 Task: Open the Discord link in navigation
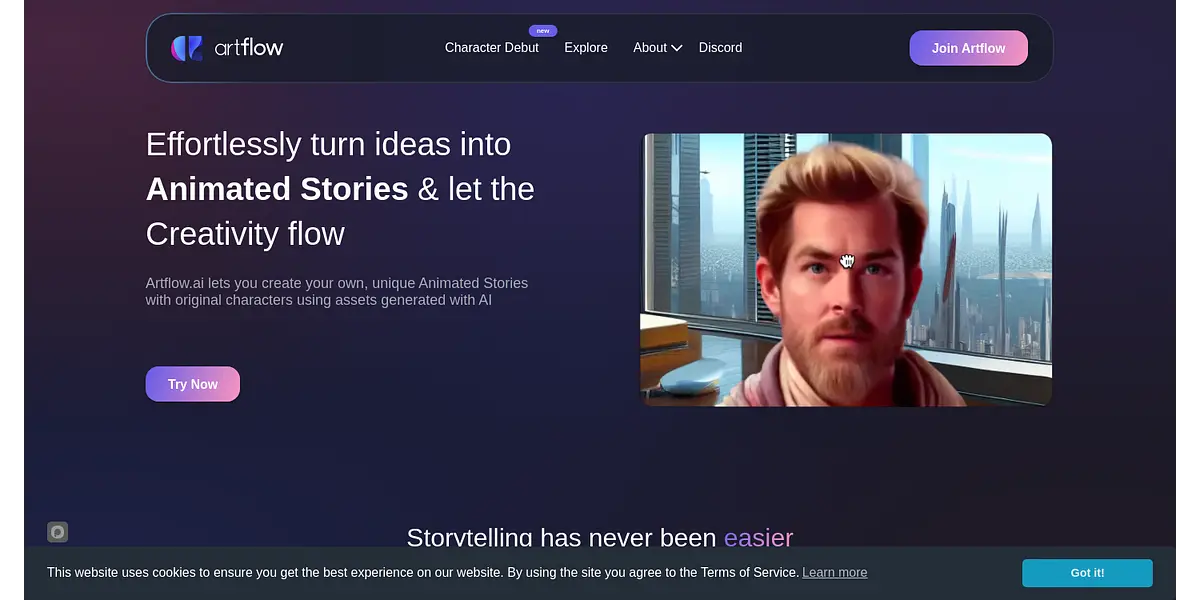click(x=720, y=48)
